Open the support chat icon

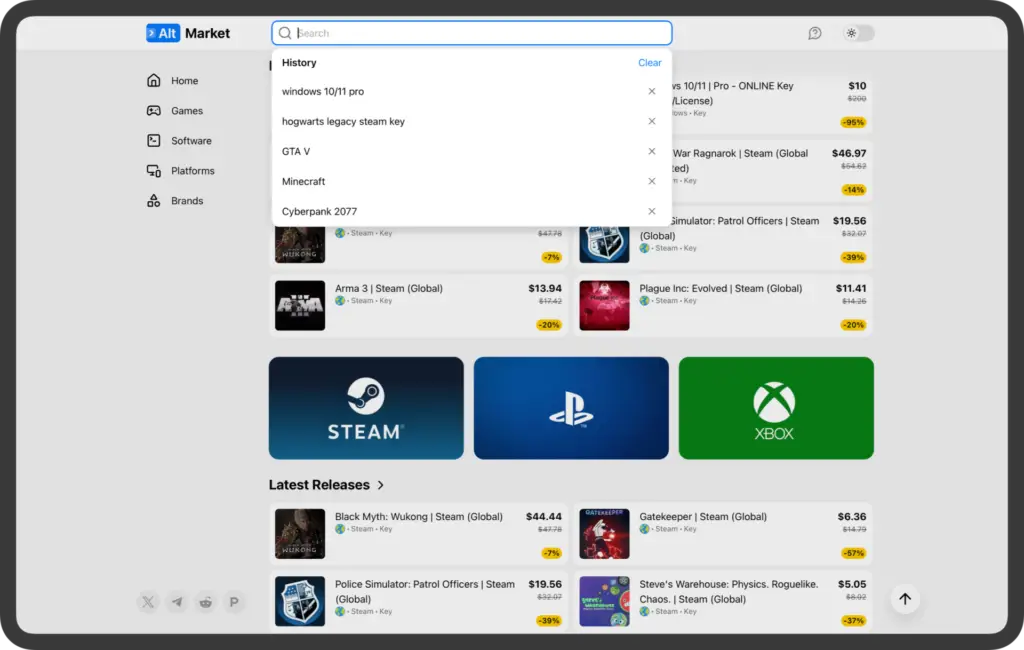pos(814,33)
